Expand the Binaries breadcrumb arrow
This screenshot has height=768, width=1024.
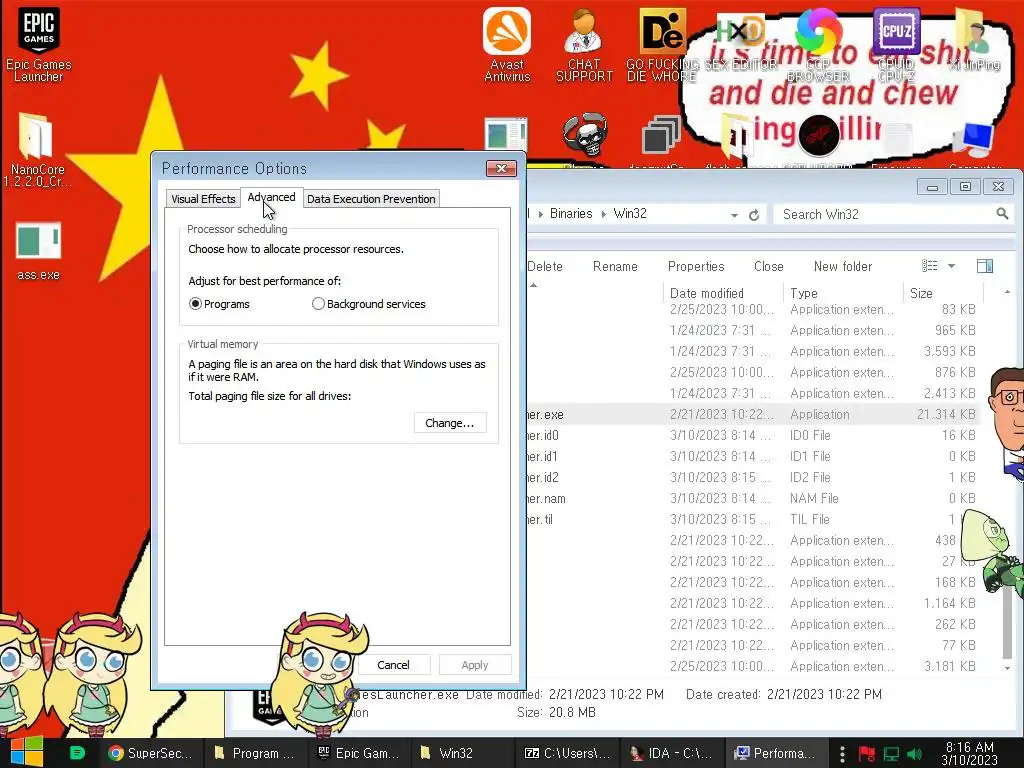pos(603,214)
